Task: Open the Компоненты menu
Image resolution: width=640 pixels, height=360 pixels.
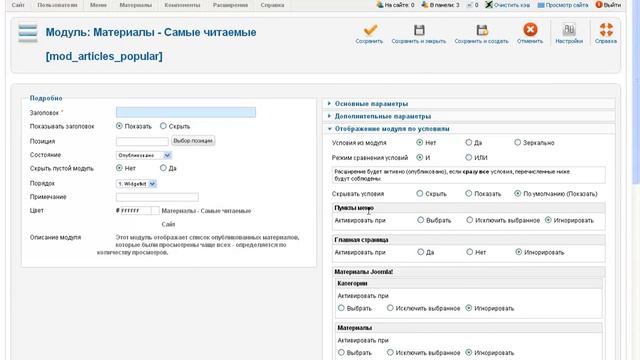Action: point(182,5)
